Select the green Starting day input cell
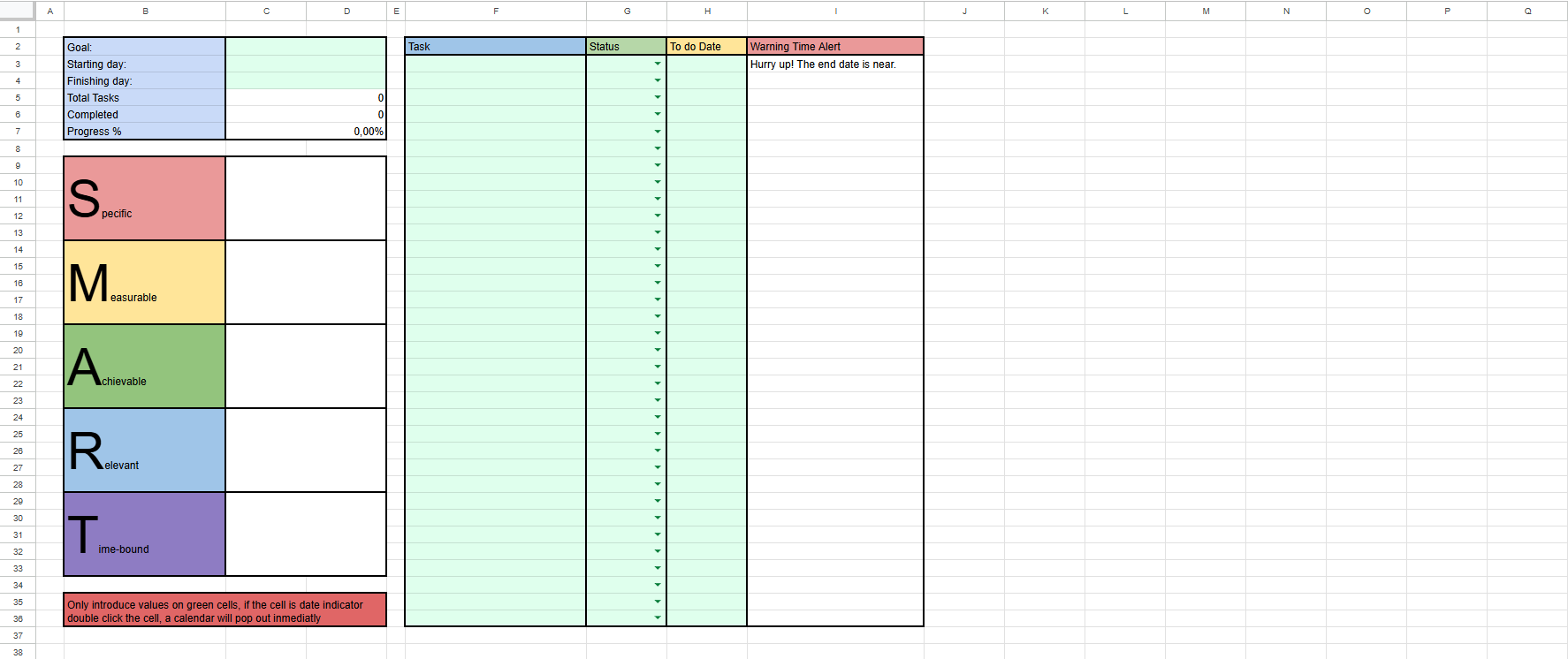Viewport: 1568px width, 659px height. coord(306,64)
